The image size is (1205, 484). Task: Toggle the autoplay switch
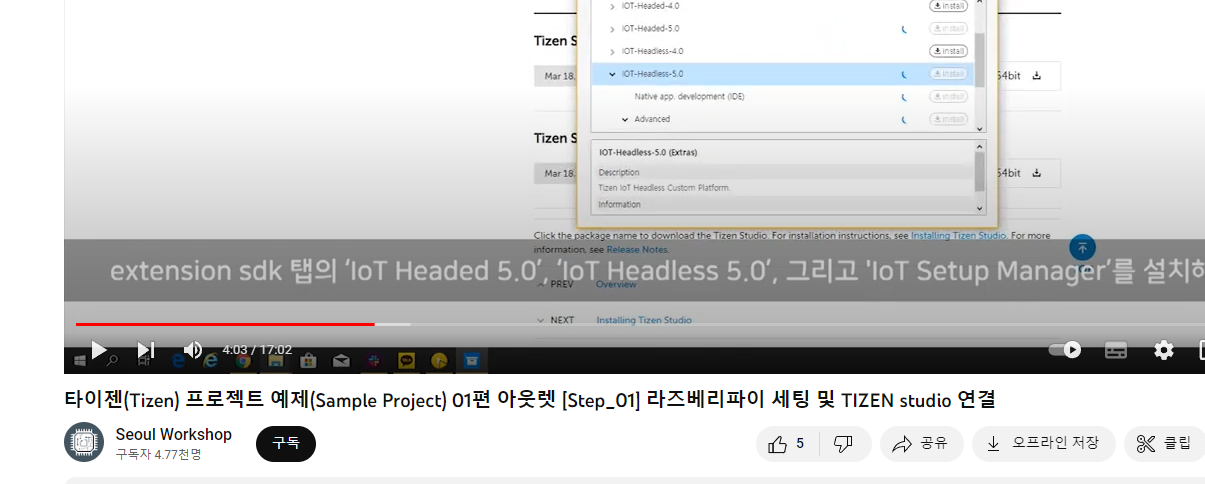click(1065, 350)
